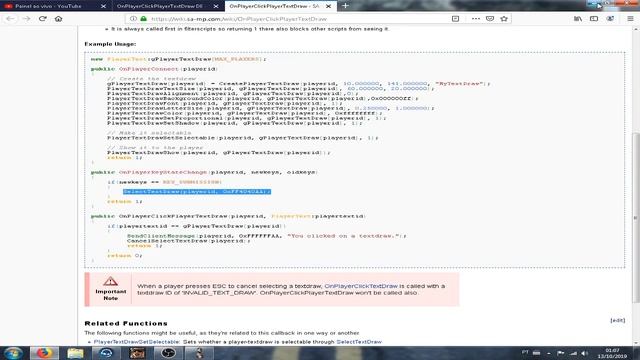The width and height of the screenshot is (640, 360).
Task: Close the YouTube tab
Action: pos(103,6)
